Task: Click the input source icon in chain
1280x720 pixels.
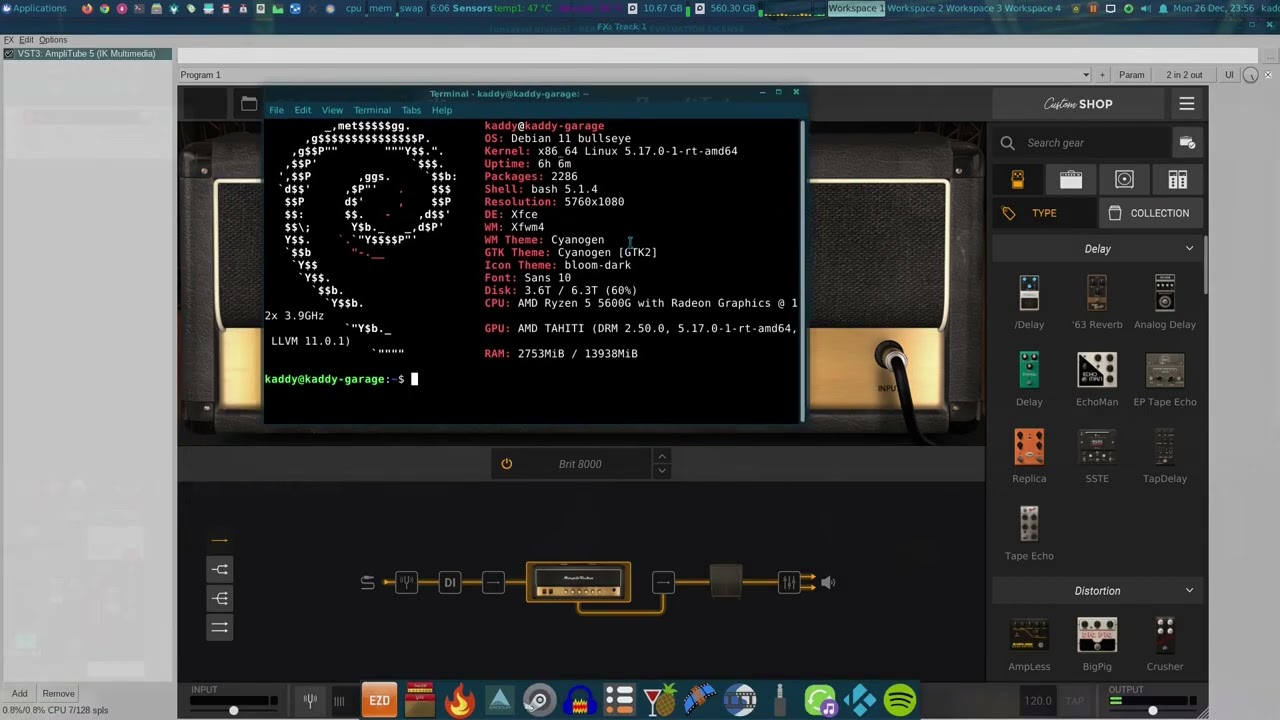Action: 367,582
